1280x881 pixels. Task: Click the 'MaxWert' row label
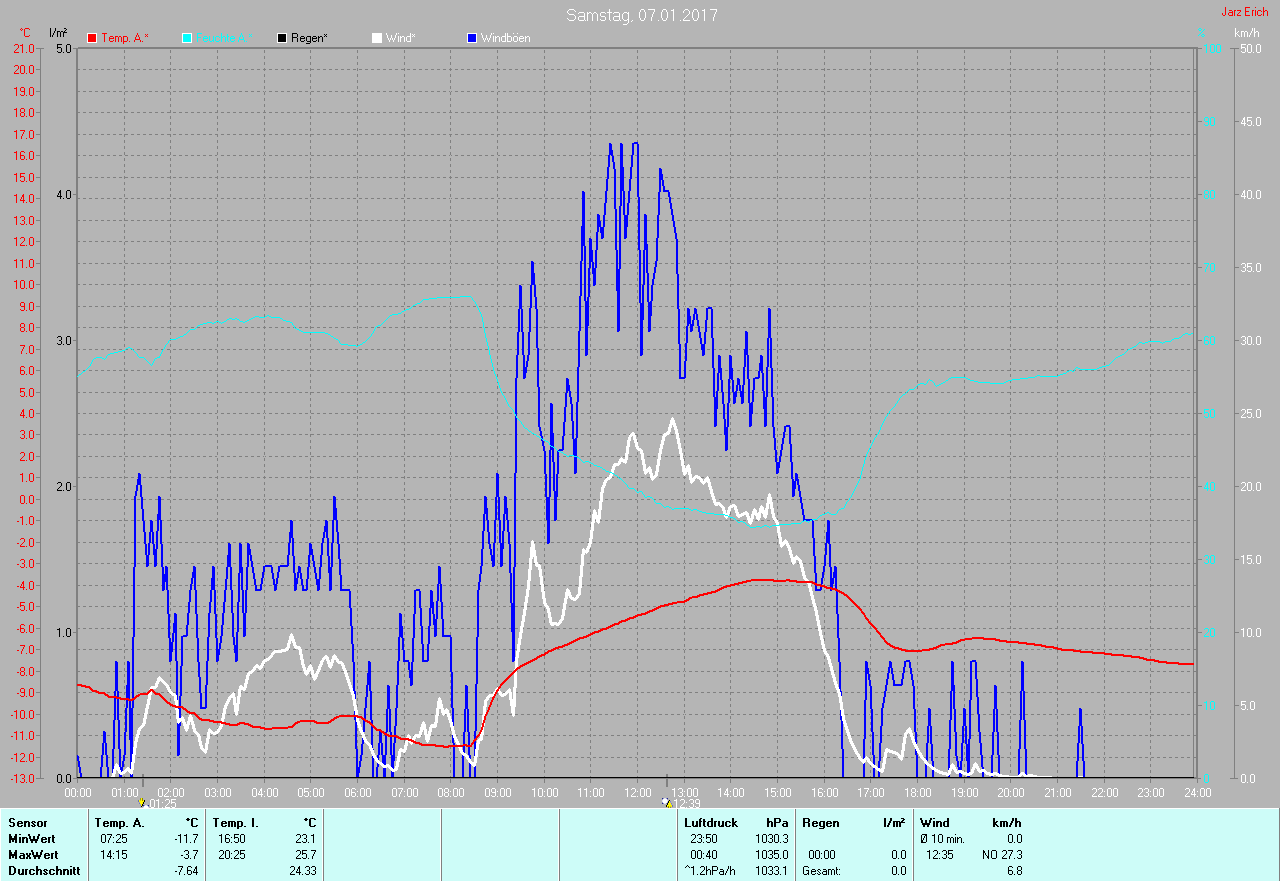[x=33, y=855]
